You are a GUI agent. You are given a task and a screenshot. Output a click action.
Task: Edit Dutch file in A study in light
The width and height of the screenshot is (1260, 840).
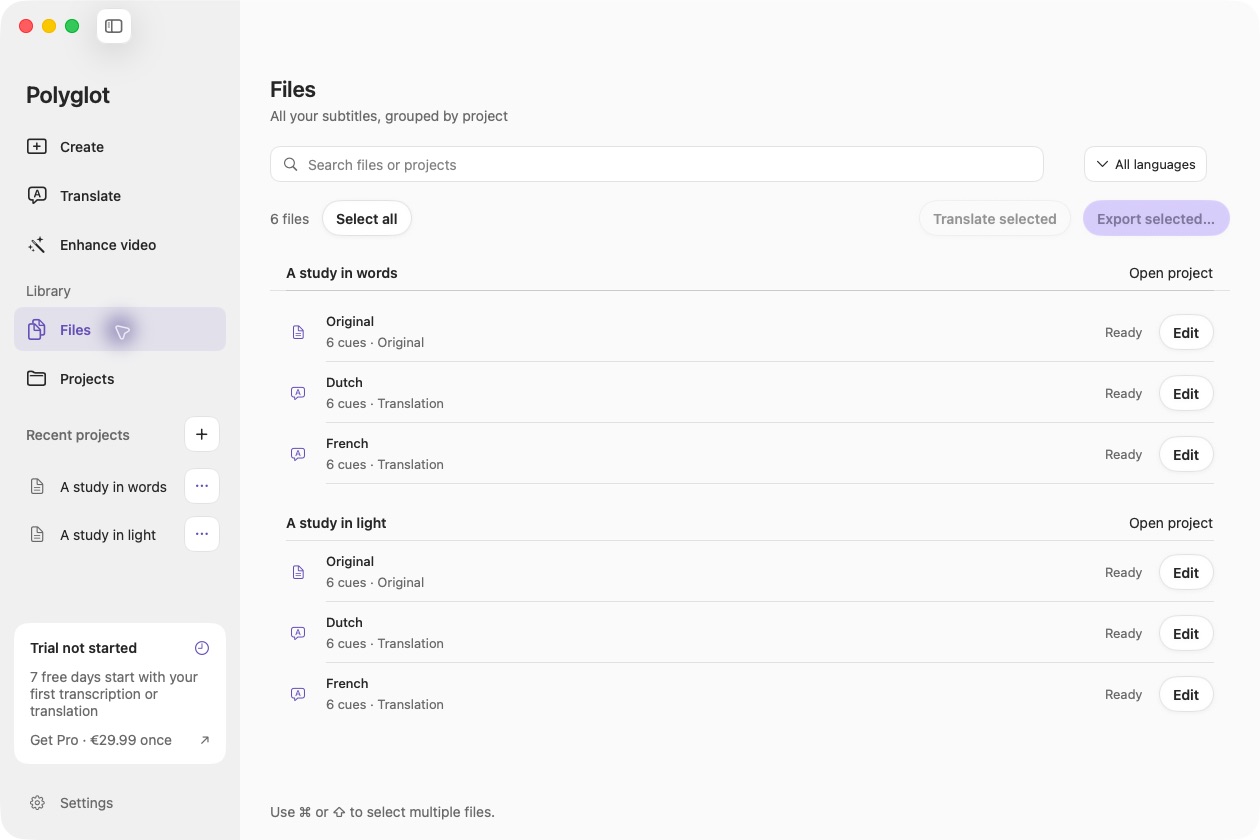coord(1186,634)
